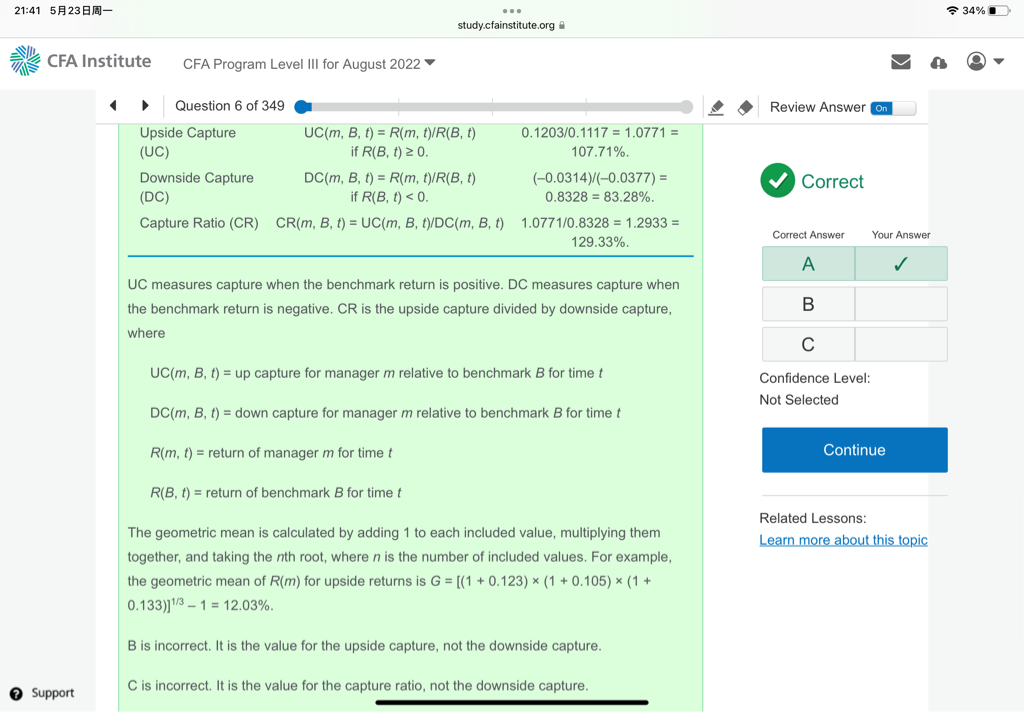This screenshot has width=1024, height=712.
Task: Click the Support help icon
Action: coord(16,694)
